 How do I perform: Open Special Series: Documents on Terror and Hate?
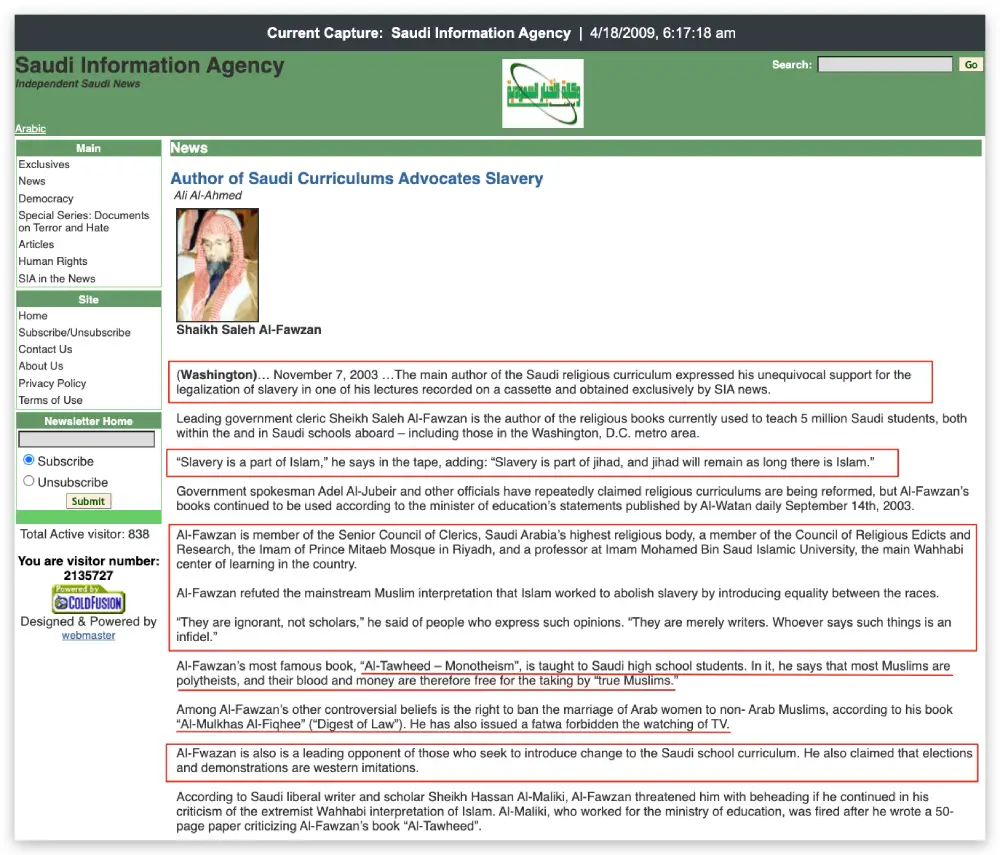pos(83,221)
